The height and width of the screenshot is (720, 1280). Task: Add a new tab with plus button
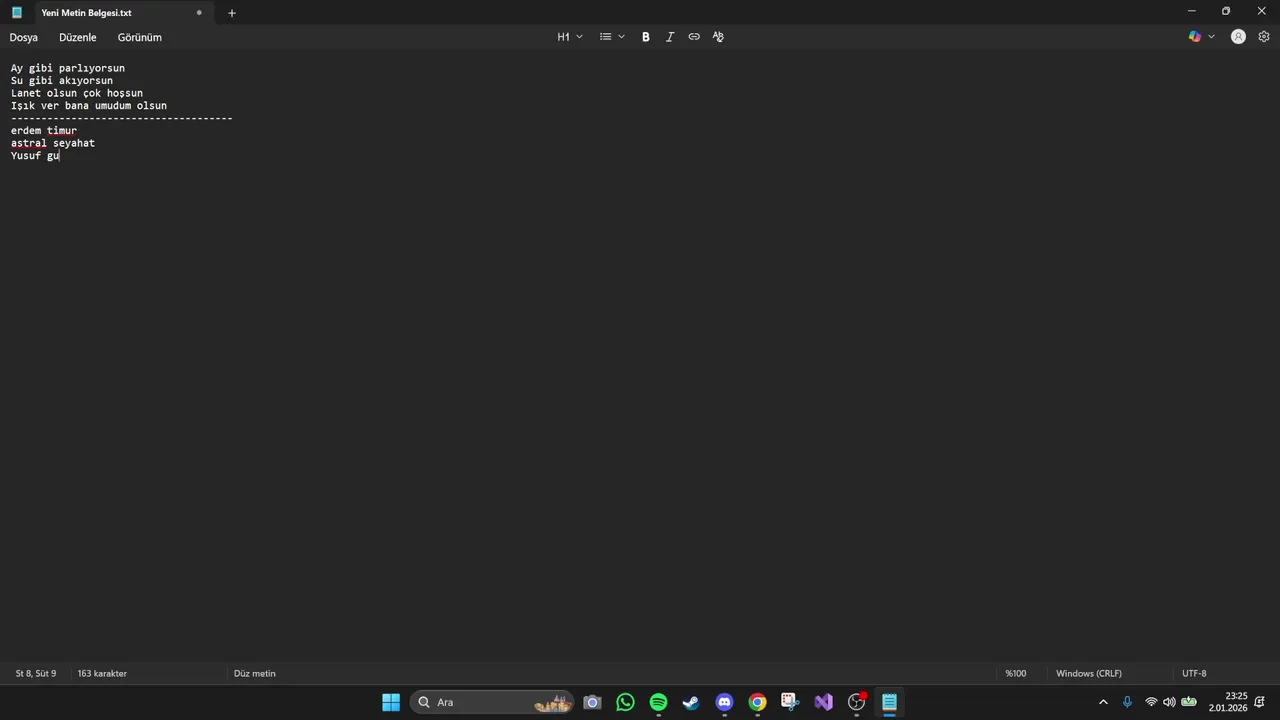(x=232, y=13)
